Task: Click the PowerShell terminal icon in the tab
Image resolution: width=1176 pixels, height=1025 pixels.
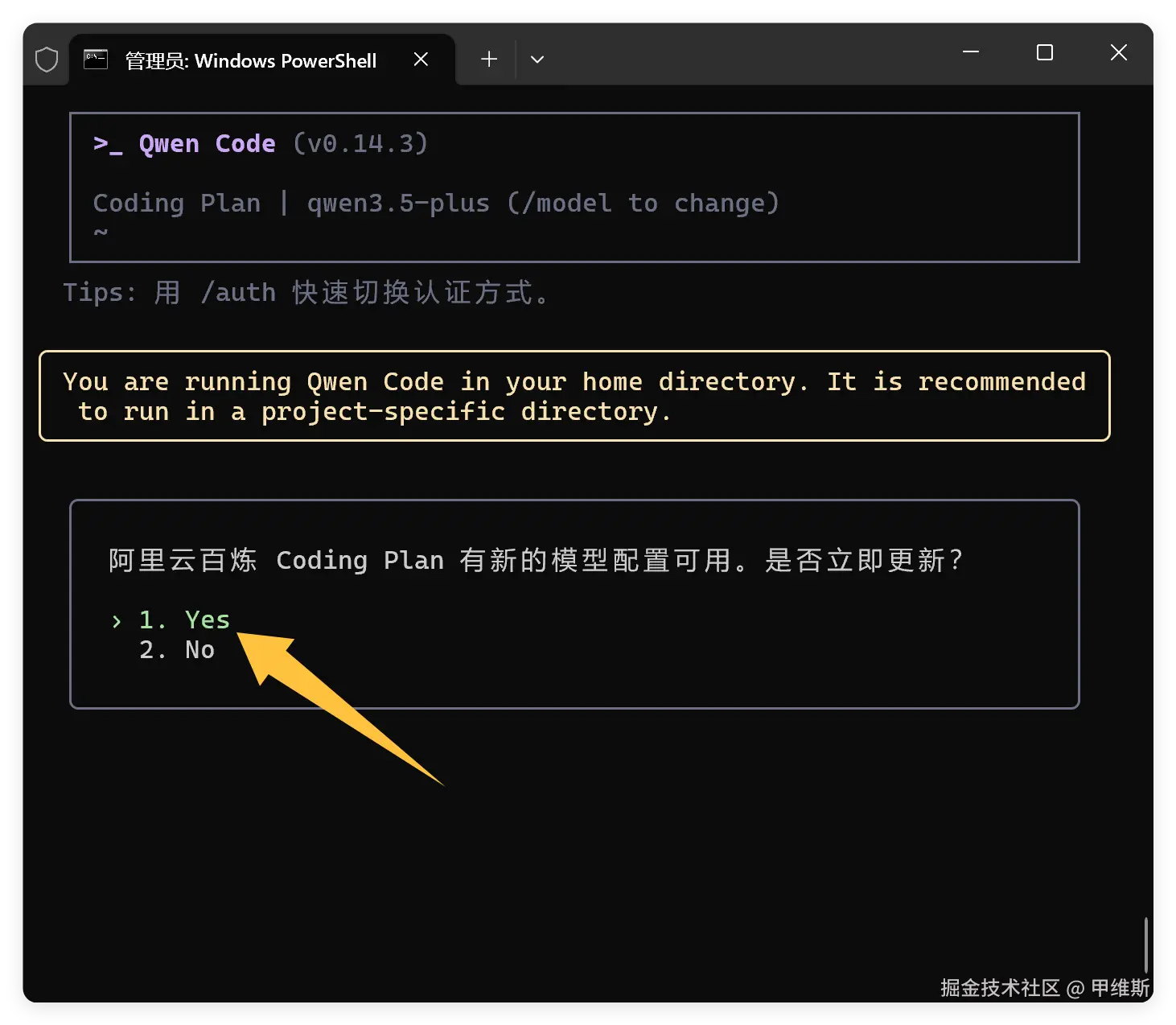Action: 96,60
